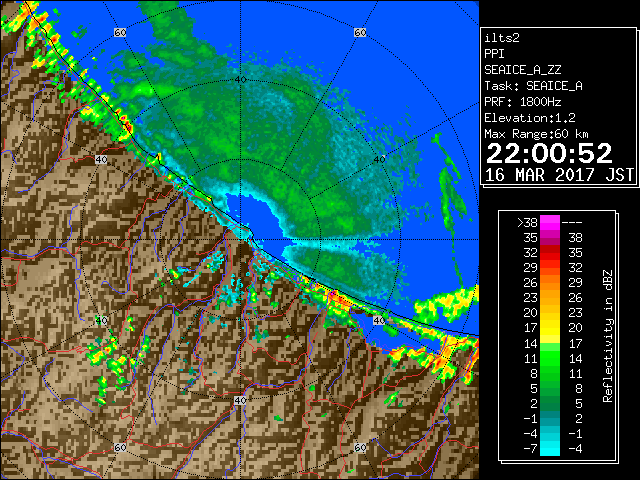Click the 40 km label due north

(x=240, y=80)
